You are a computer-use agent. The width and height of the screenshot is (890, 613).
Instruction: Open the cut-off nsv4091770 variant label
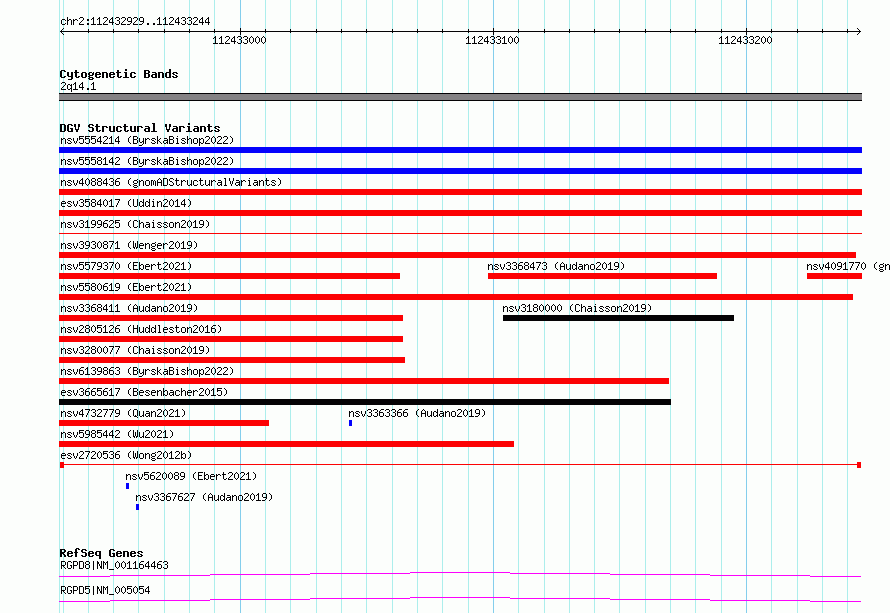848,266
